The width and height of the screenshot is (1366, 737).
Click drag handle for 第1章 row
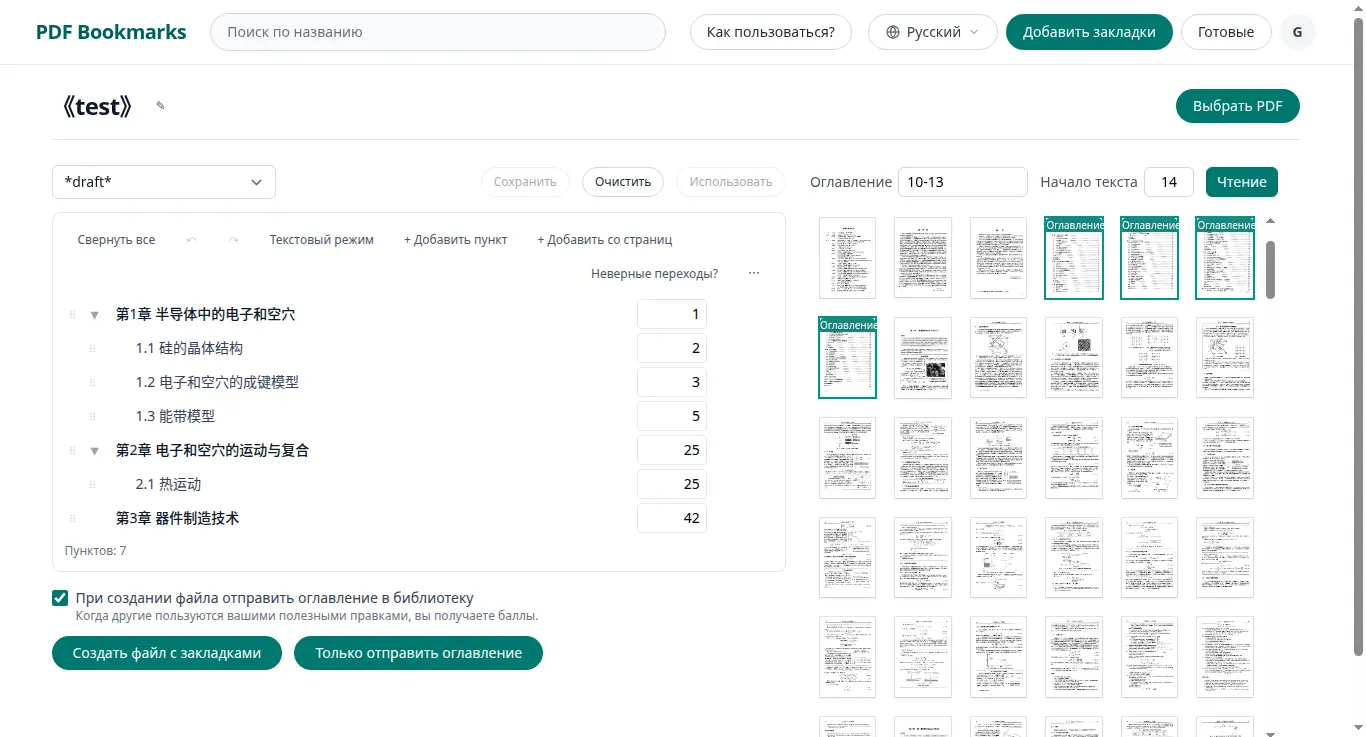(x=72, y=315)
